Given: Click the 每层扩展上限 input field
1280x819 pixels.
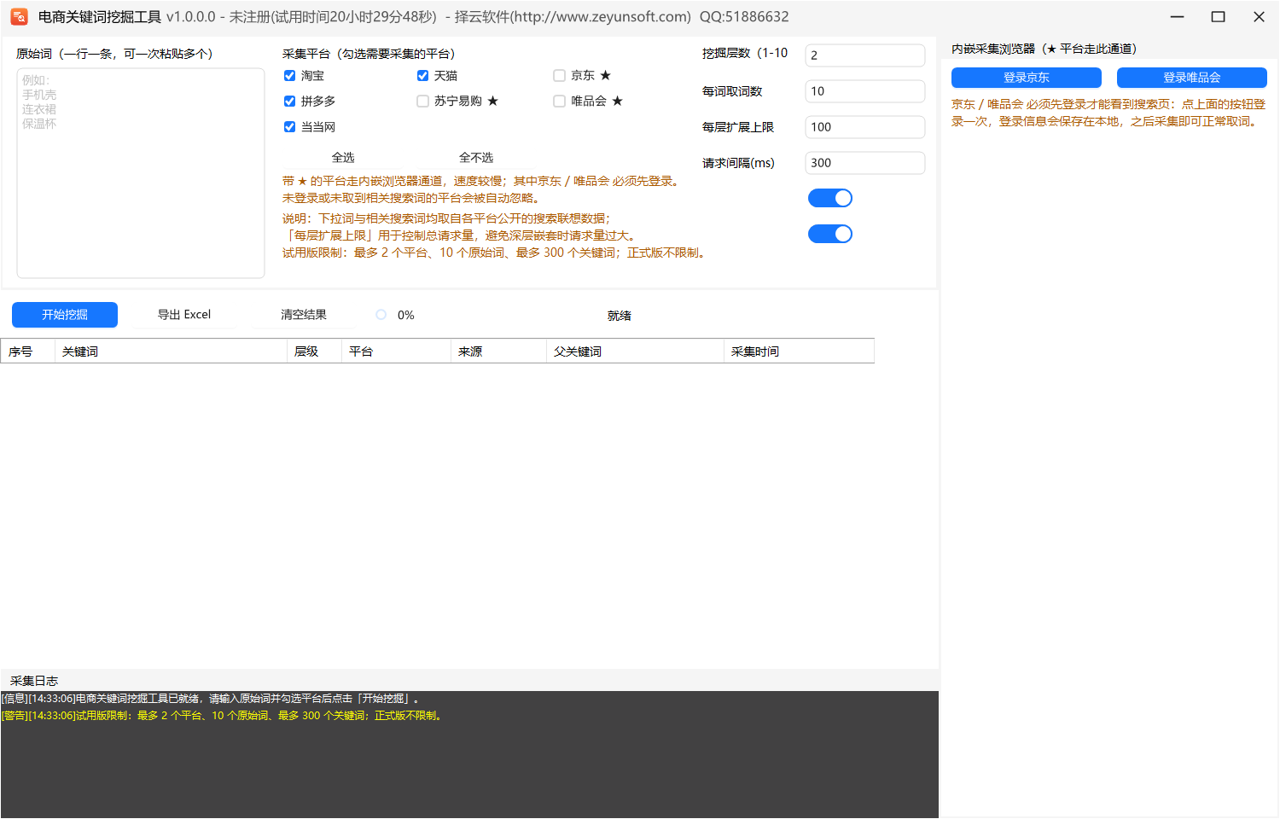Looking at the screenshot, I should tap(865, 127).
